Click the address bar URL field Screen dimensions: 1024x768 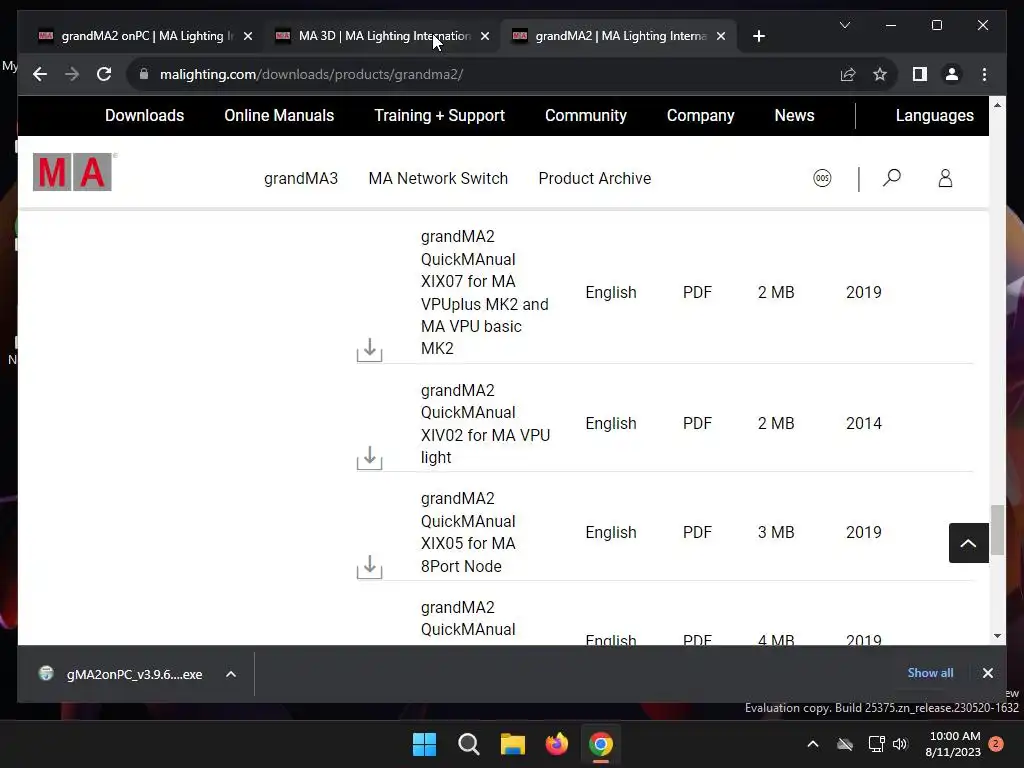point(483,74)
